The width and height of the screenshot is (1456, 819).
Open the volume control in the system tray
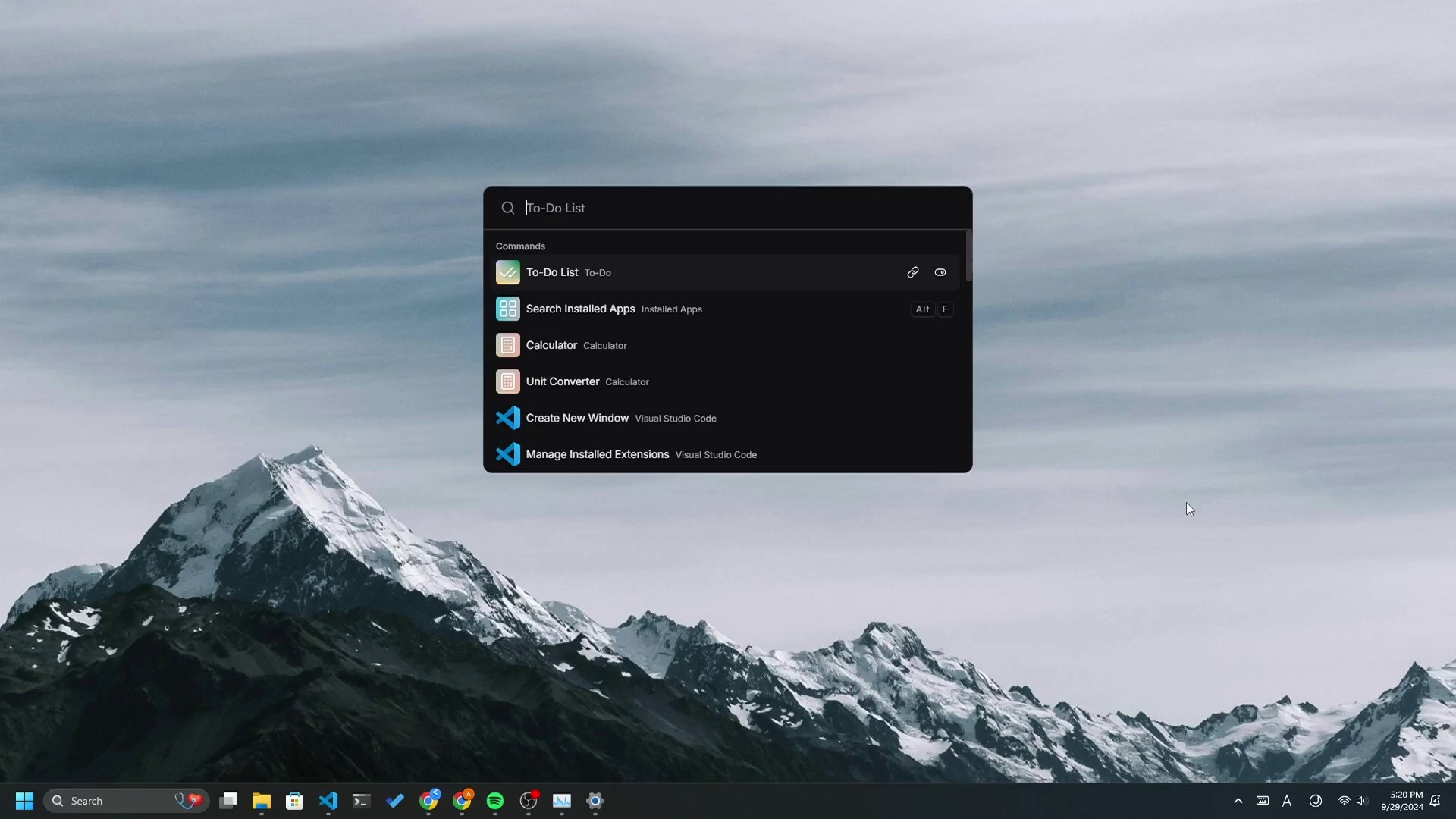point(1361,801)
